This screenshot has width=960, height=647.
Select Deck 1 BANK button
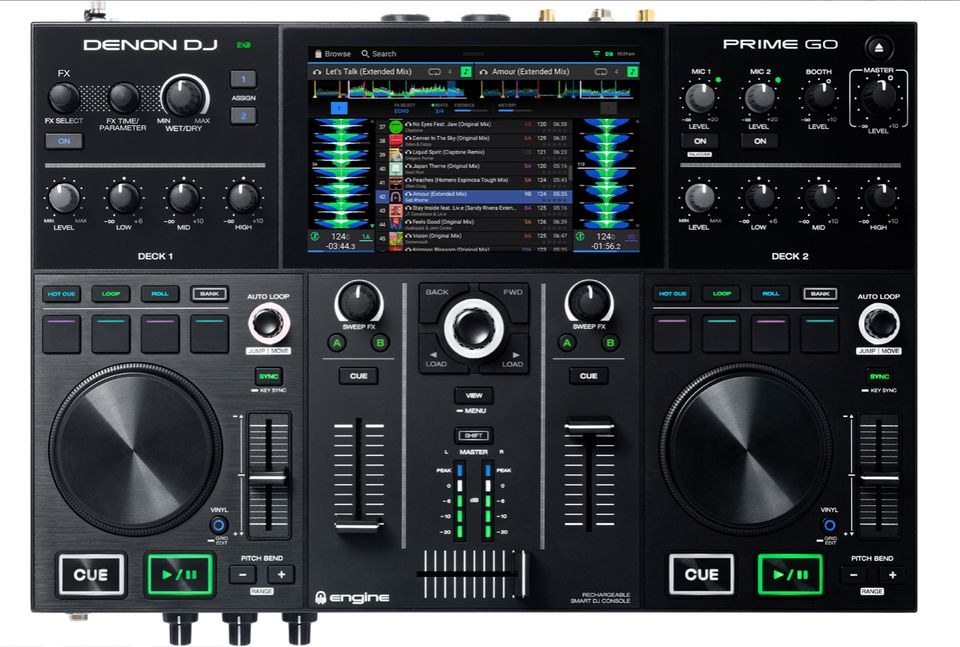[x=209, y=294]
